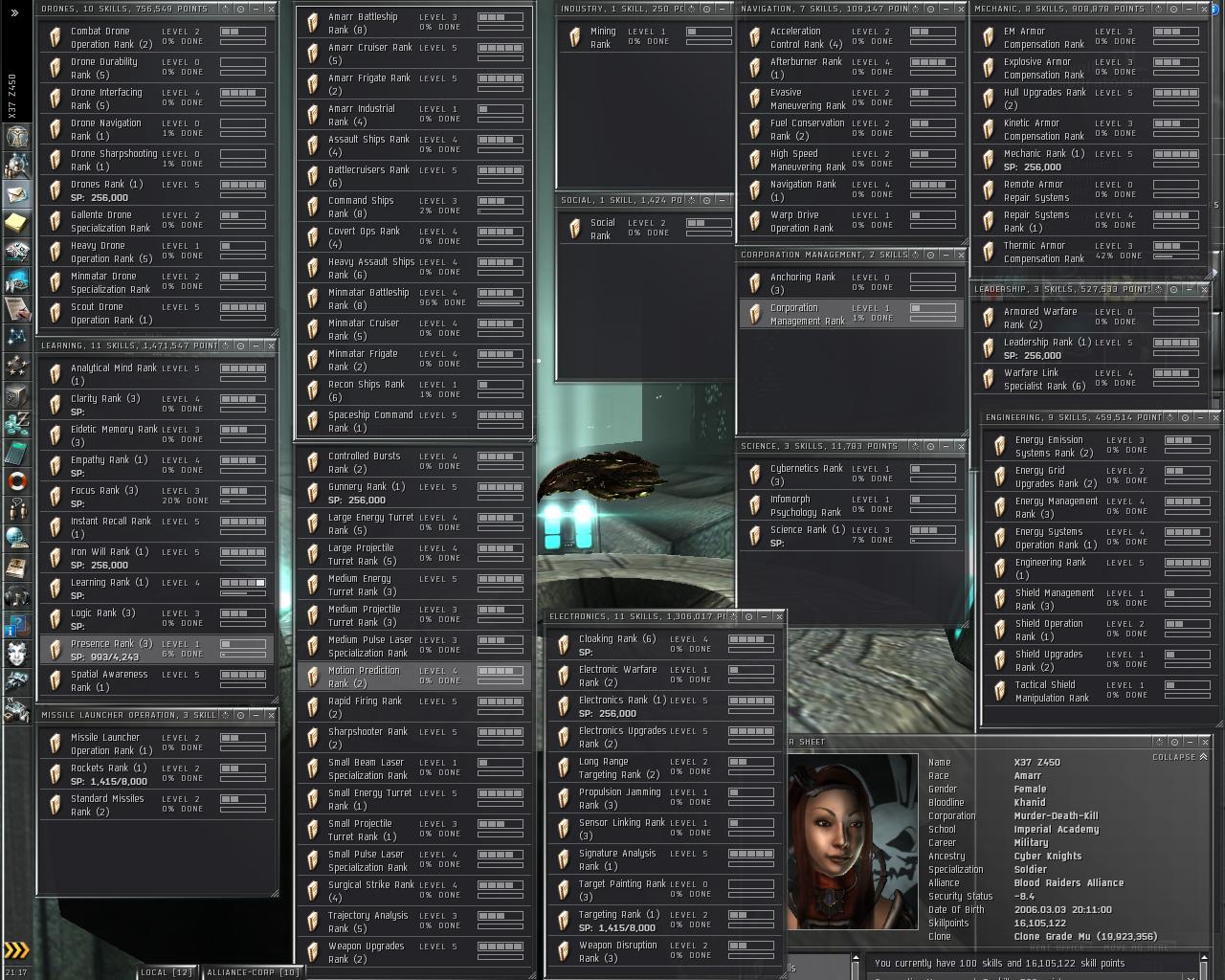Image resolution: width=1225 pixels, height=980 pixels.
Task: Toggle the circle pin on Drones window
Action: tap(241, 9)
